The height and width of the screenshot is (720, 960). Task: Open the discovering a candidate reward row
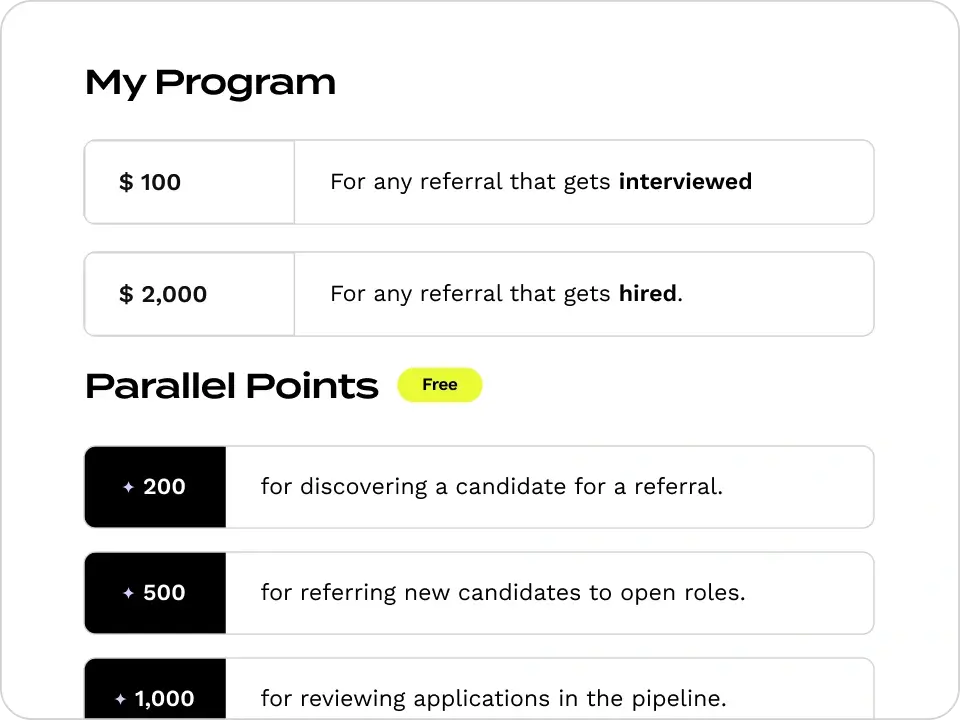tap(479, 487)
